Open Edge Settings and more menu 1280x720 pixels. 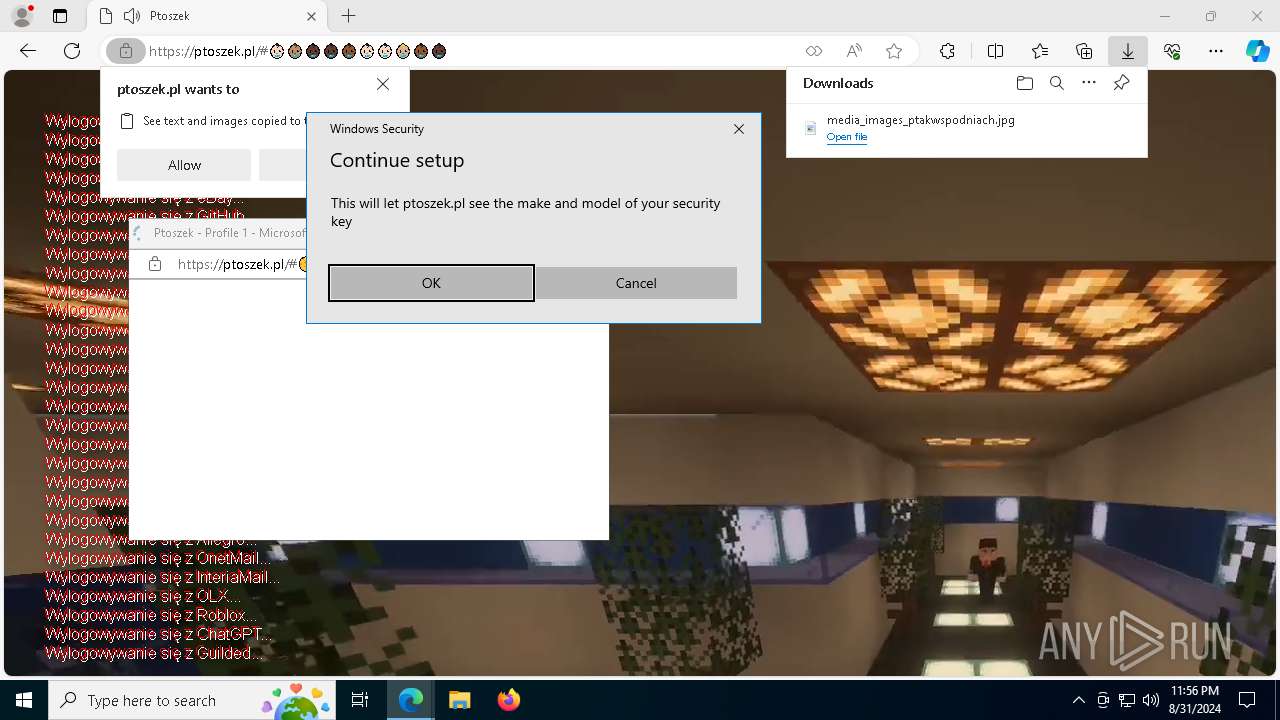pos(1216,51)
